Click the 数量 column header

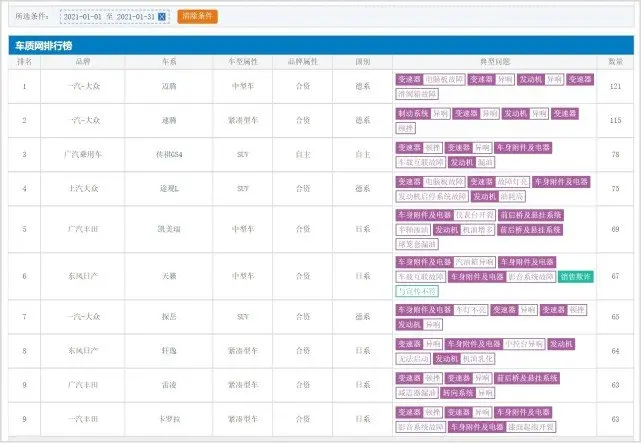click(x=615, y=62)
